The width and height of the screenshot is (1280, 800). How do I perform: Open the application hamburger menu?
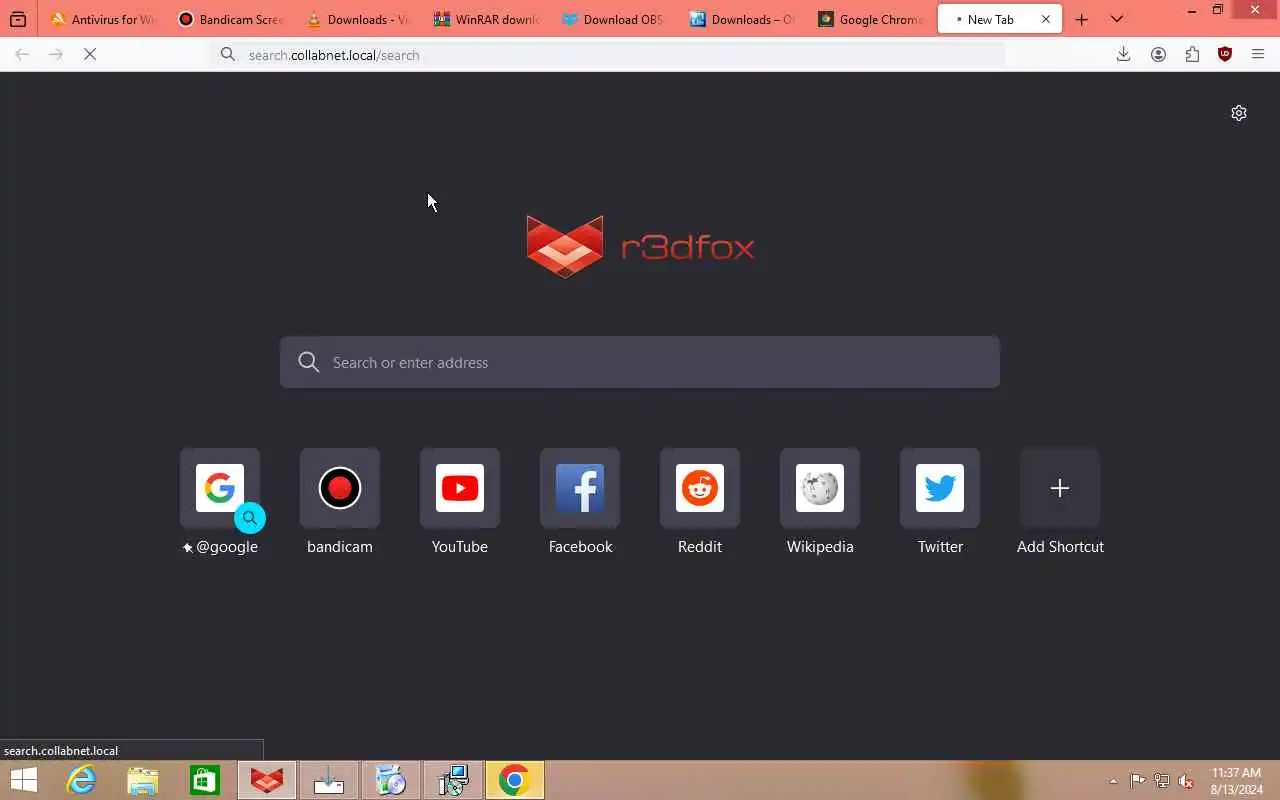pyautogui.click(x=1258, y=55)
